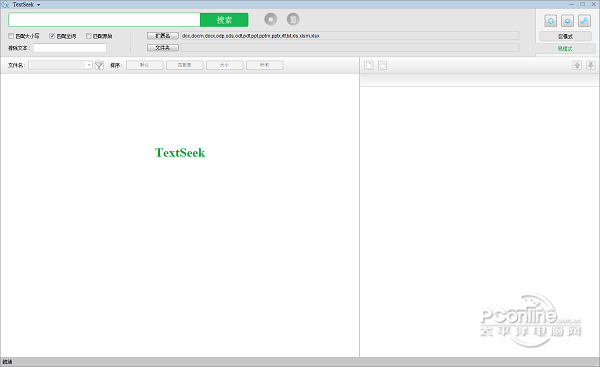Enable the third match option checkbox
Screen dimensions: 600x367
point(88,36)
